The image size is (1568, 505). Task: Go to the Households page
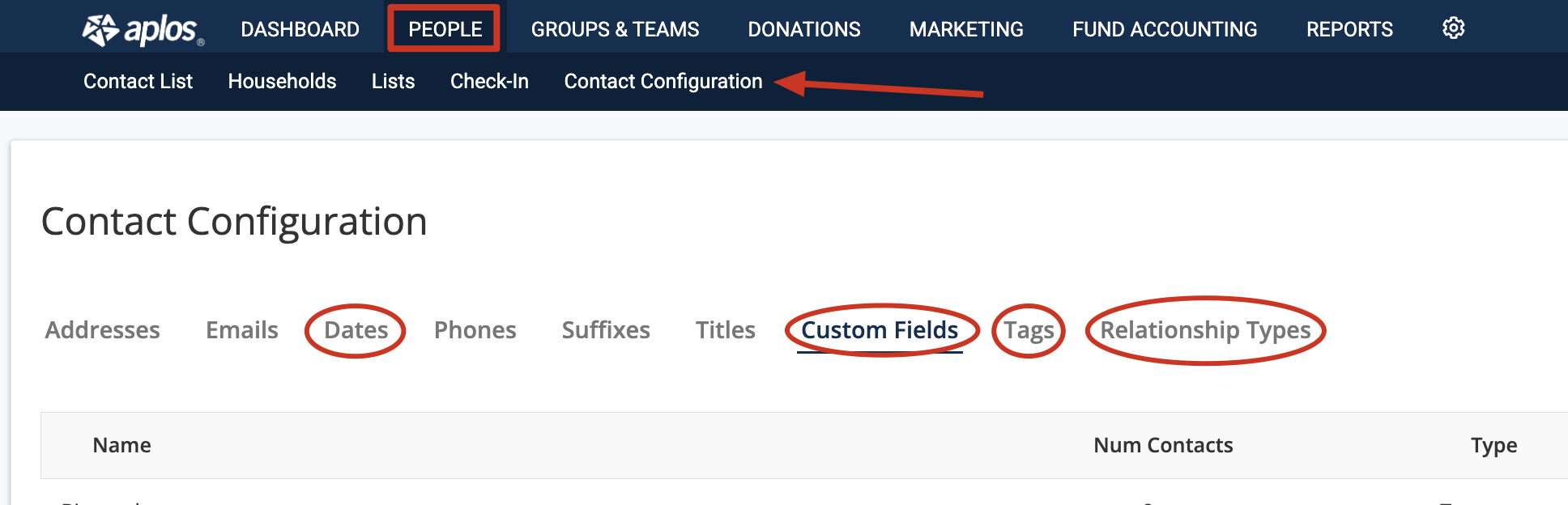point(282,81)
